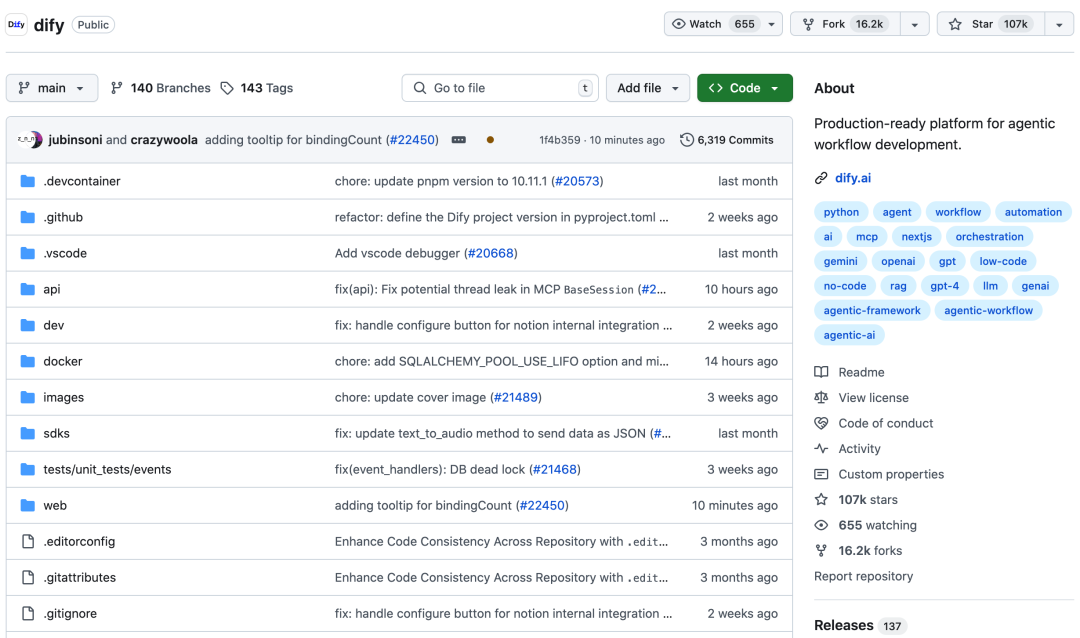Click the dify repository name
1080x638 pixels.
[49, 25]
